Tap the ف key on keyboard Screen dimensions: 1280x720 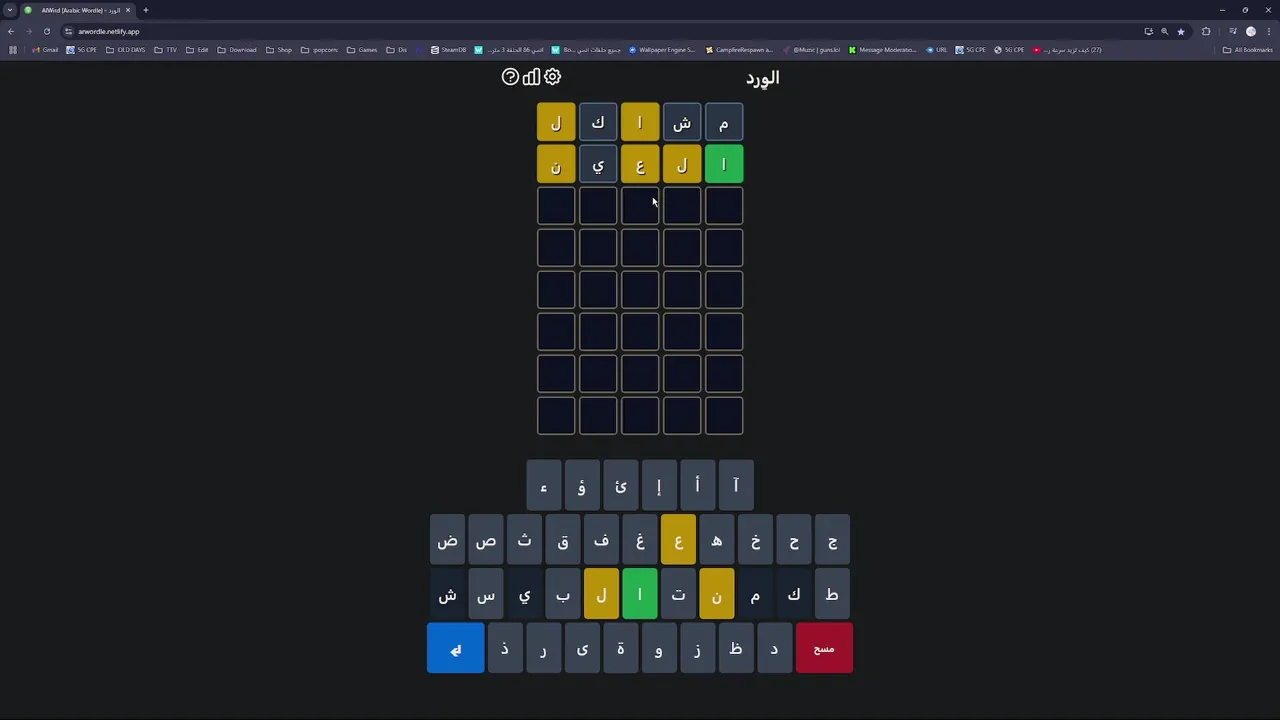[x=601, y=540]
